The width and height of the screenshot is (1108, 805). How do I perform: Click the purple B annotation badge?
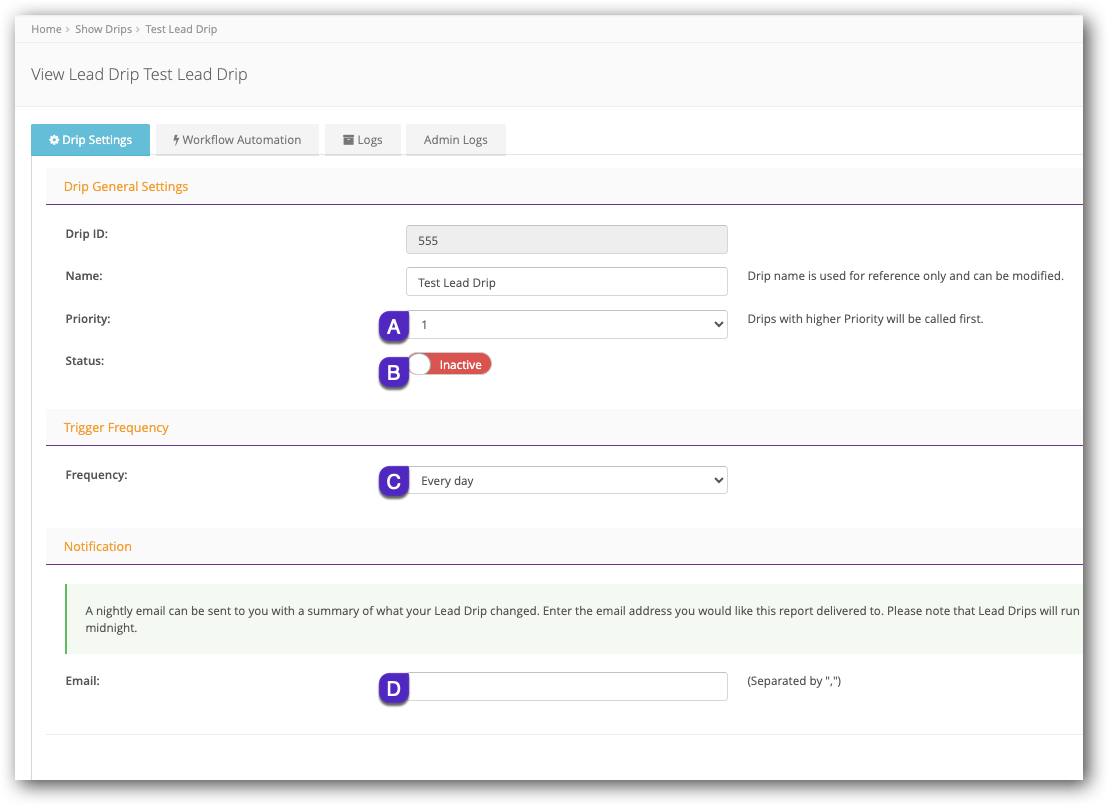[x=393, y=373]
